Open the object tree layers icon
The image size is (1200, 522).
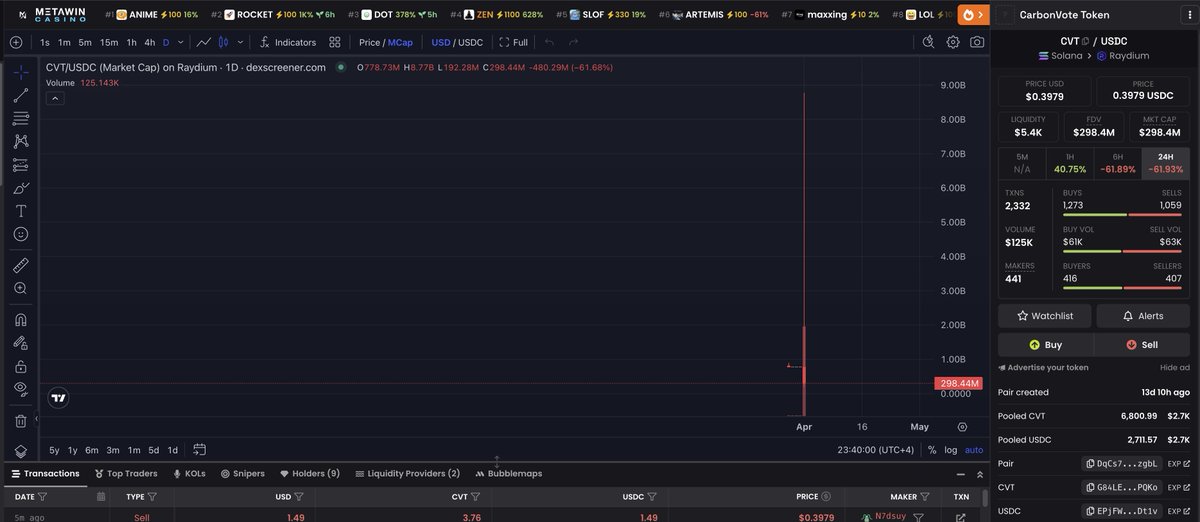21,451
